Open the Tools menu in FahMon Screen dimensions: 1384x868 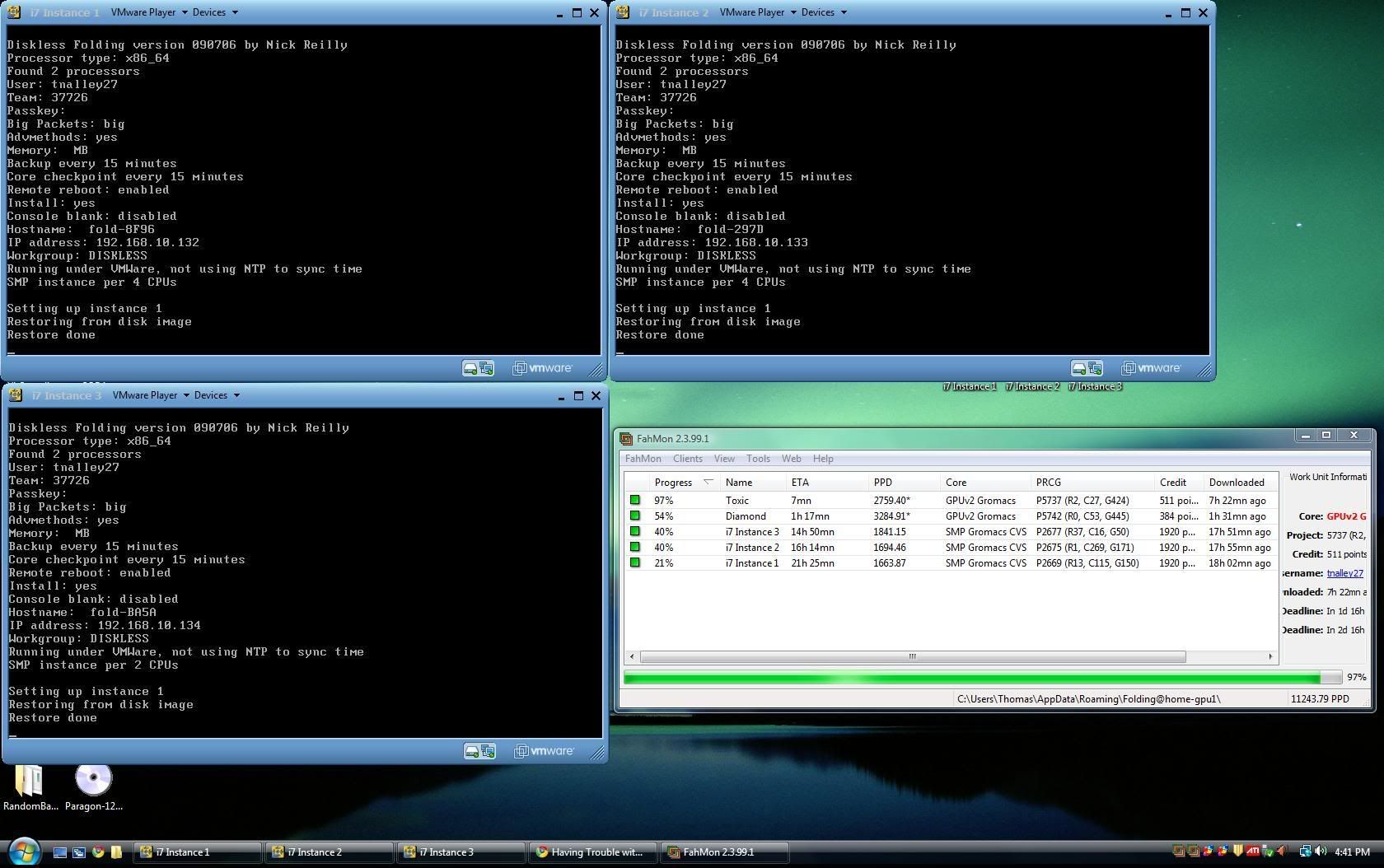(757, 459)
